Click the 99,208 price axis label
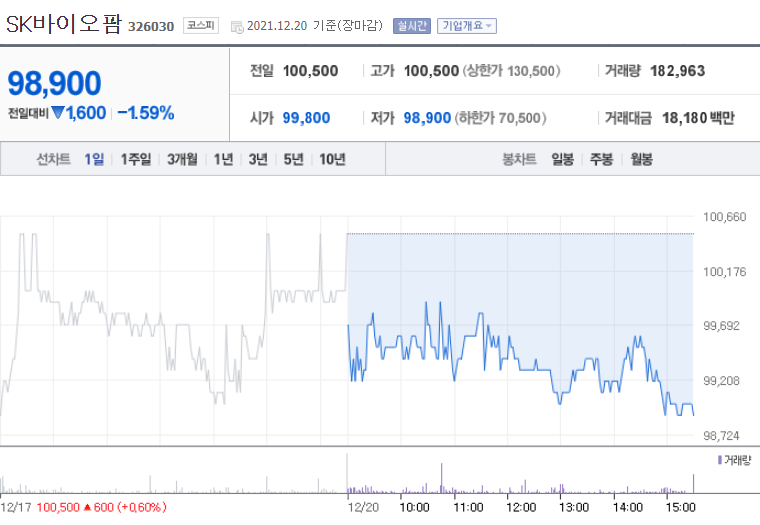 721,381
